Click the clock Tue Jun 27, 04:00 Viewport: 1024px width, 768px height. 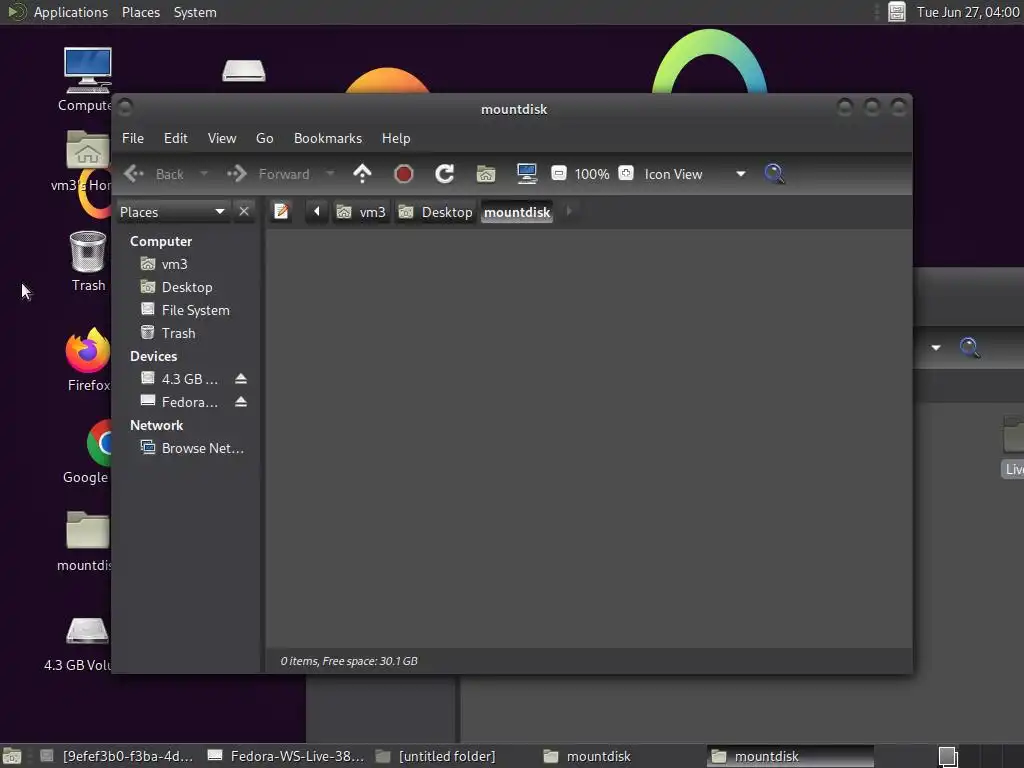click(968, 12)
